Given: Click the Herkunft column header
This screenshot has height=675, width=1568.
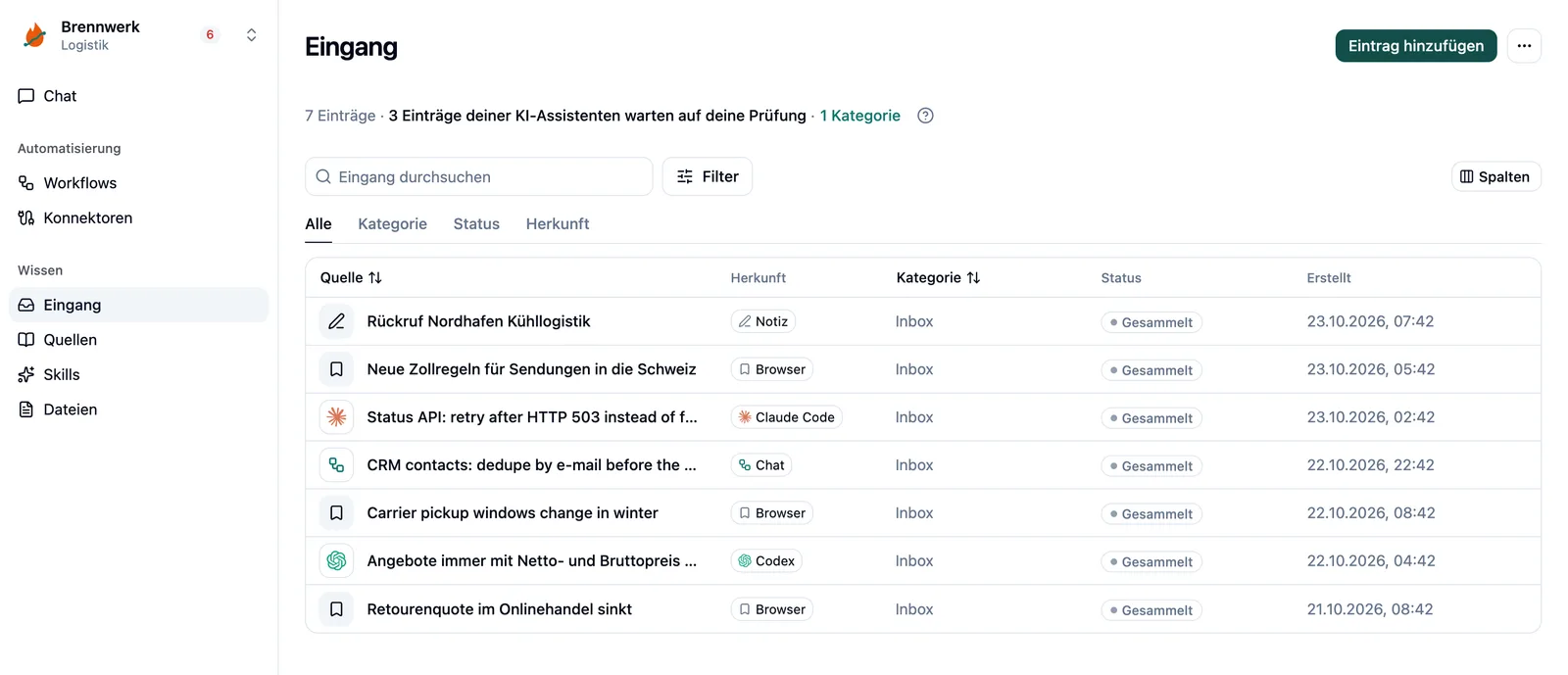Looking at the screenshot, I should coord(759,278).
